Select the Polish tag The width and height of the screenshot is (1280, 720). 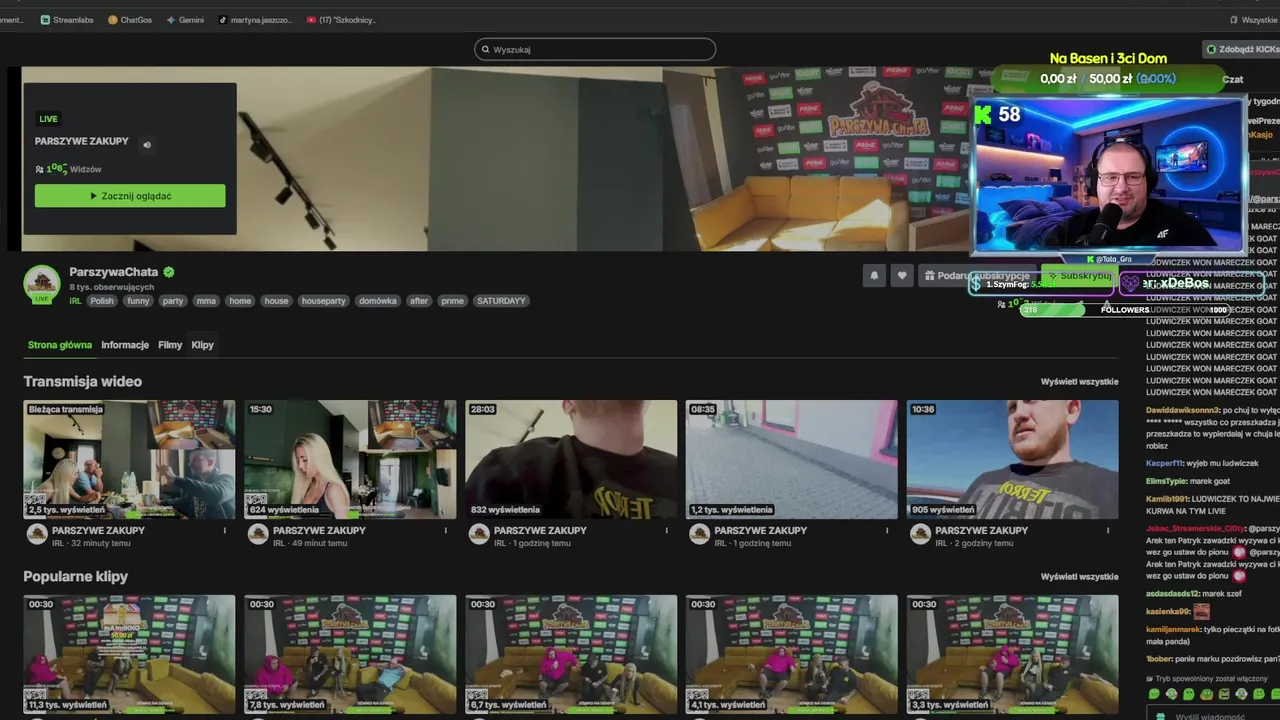click(102, 301)
